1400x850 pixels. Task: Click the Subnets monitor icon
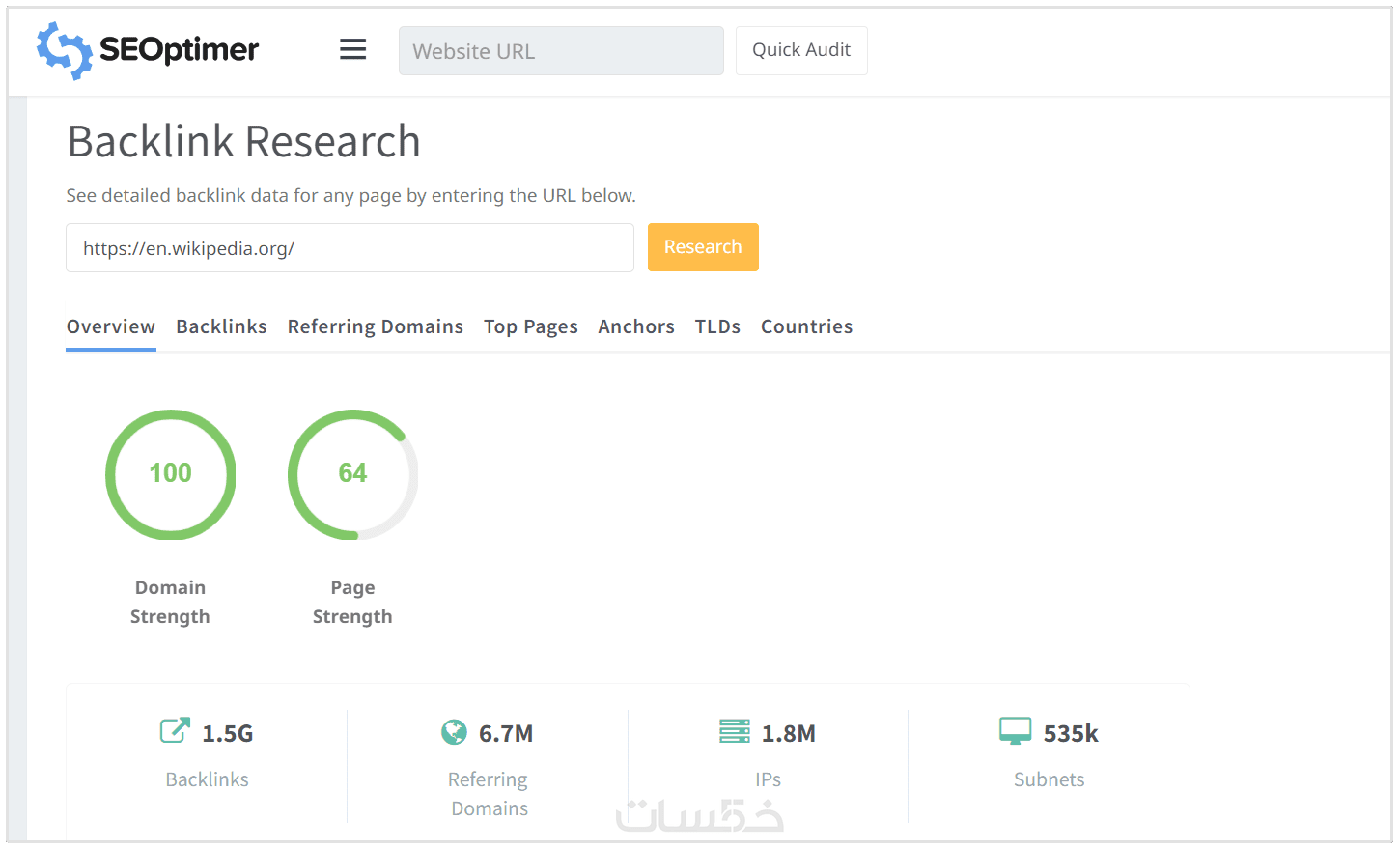(x=1016, y=731)
